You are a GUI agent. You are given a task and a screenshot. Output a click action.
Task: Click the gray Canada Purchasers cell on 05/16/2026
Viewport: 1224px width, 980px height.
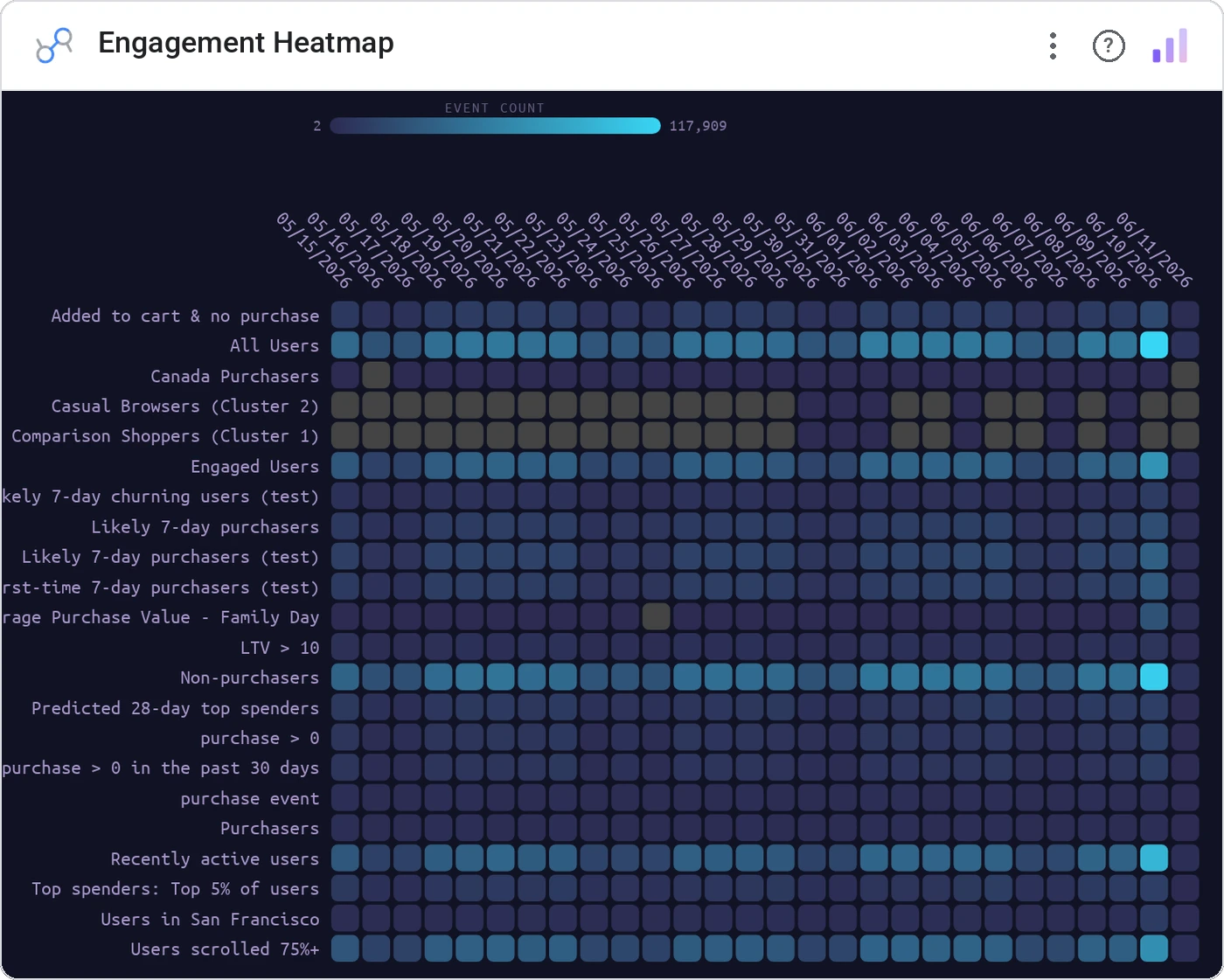(x=376, y=375)
